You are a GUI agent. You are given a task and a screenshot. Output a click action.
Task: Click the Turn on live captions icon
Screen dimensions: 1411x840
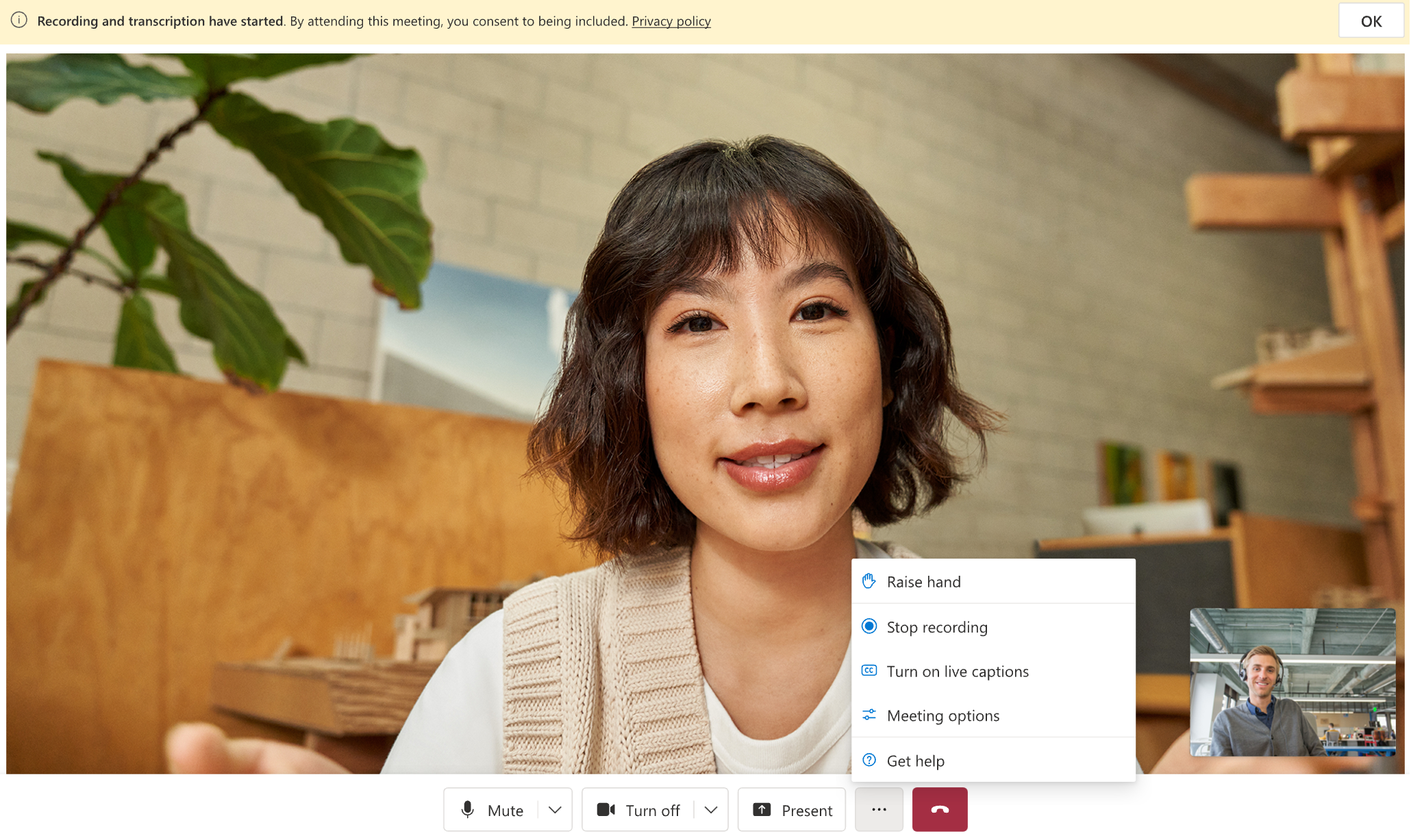(870, 670)
